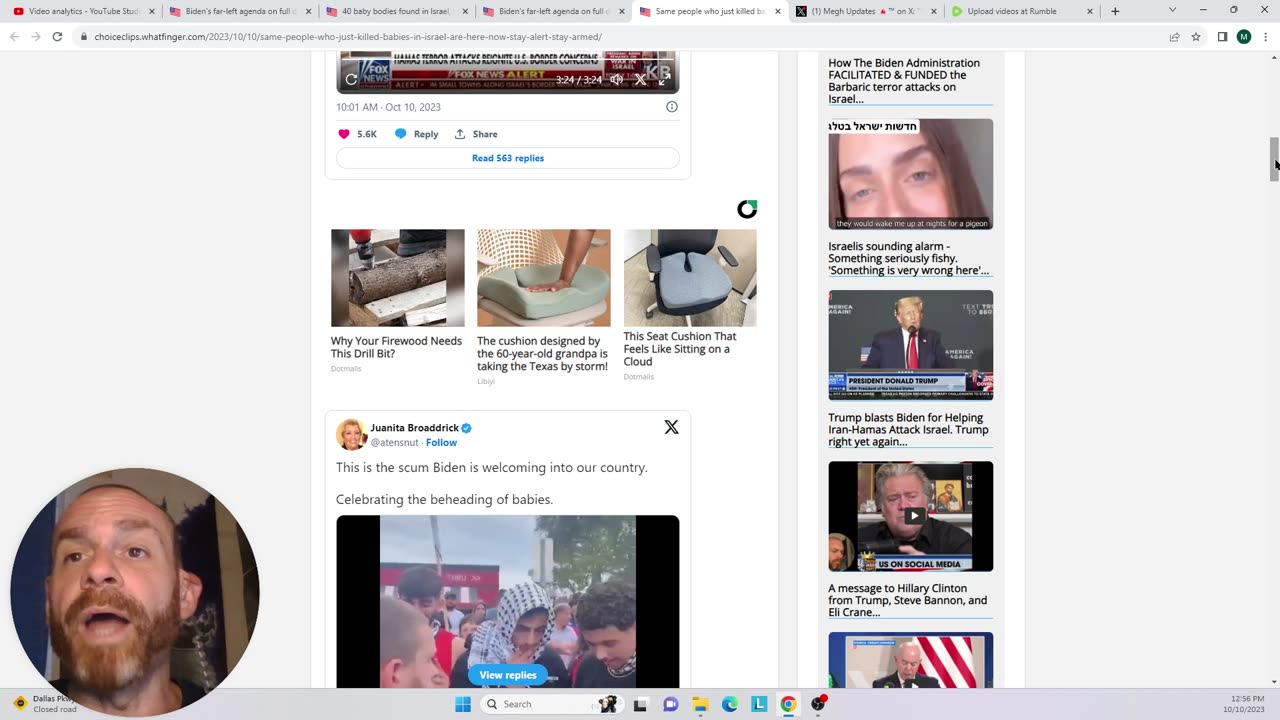Open Task View on taskbar
This screenshot has width=1280, height=720.
click(640, 704)
